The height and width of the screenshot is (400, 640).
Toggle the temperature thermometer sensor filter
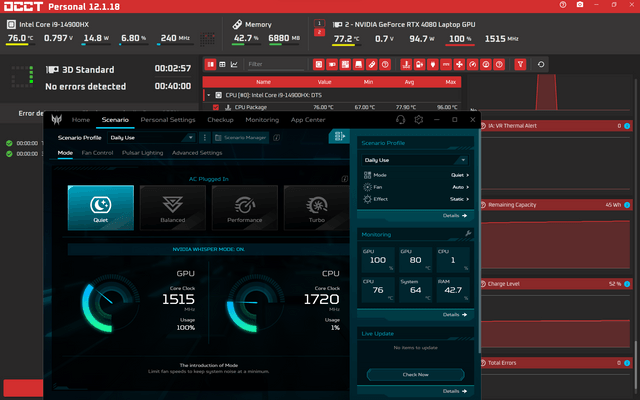point(406,64)
